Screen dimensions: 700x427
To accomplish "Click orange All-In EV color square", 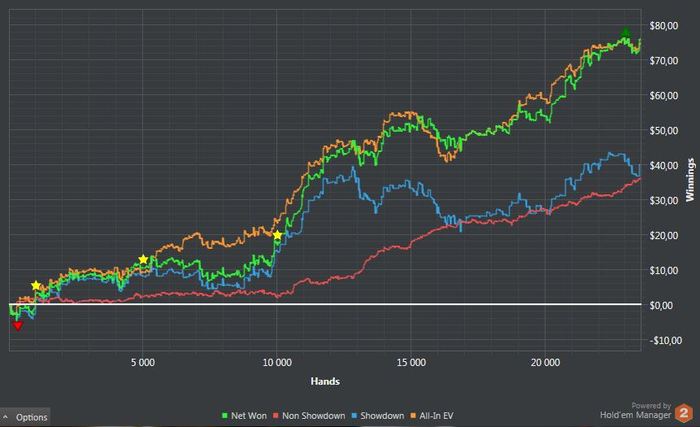I will pyautogui.click(x=413, y=416).
